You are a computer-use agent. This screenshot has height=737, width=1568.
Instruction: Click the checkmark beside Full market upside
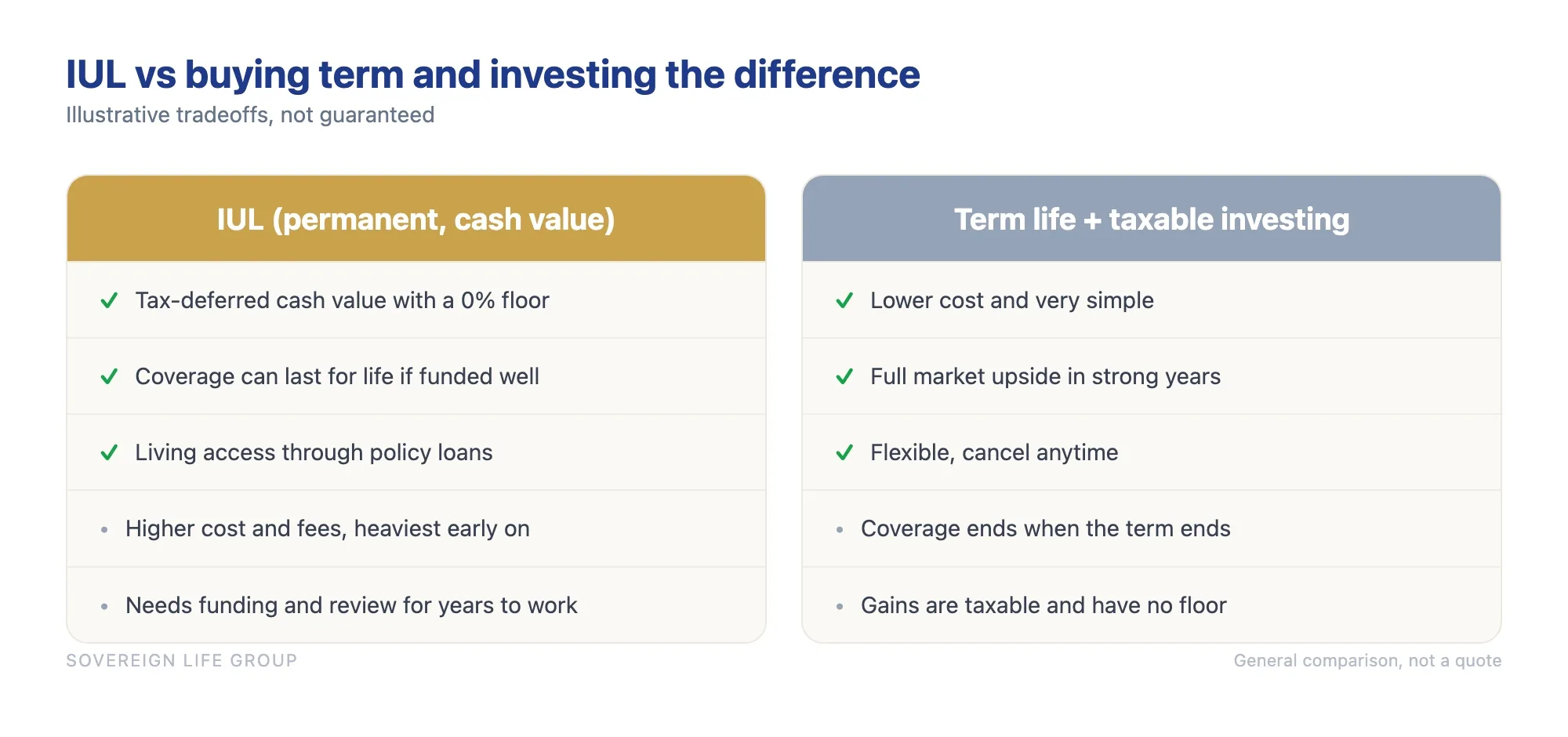click(x=844, y=376)
